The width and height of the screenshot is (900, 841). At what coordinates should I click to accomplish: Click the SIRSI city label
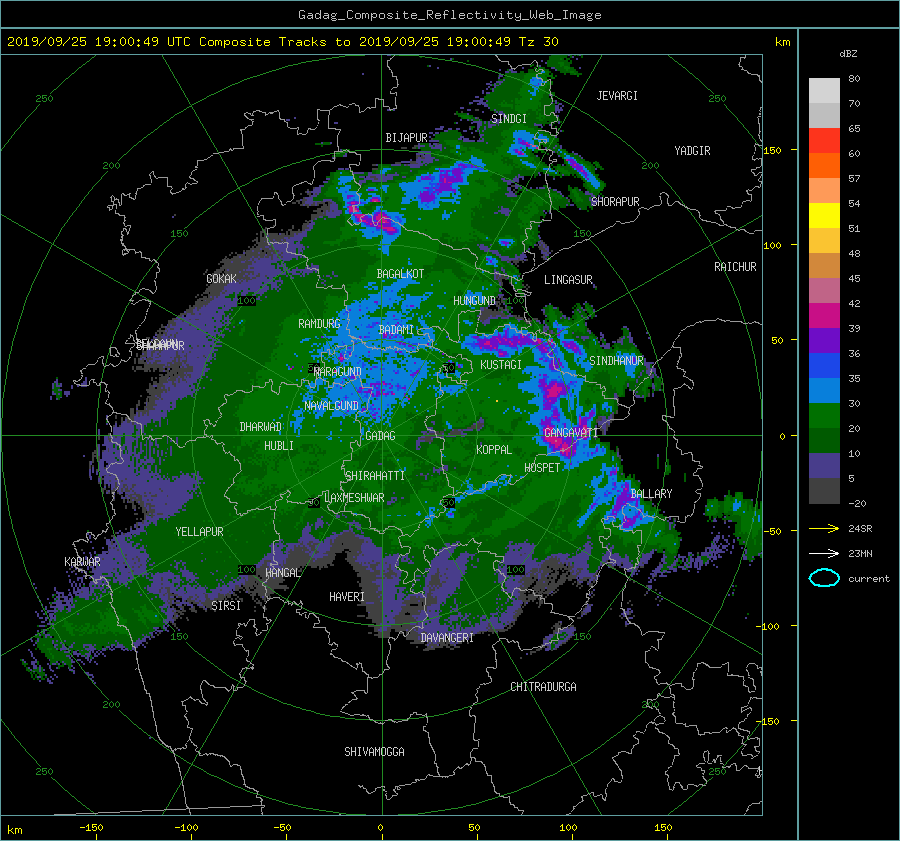coord(226,606)
